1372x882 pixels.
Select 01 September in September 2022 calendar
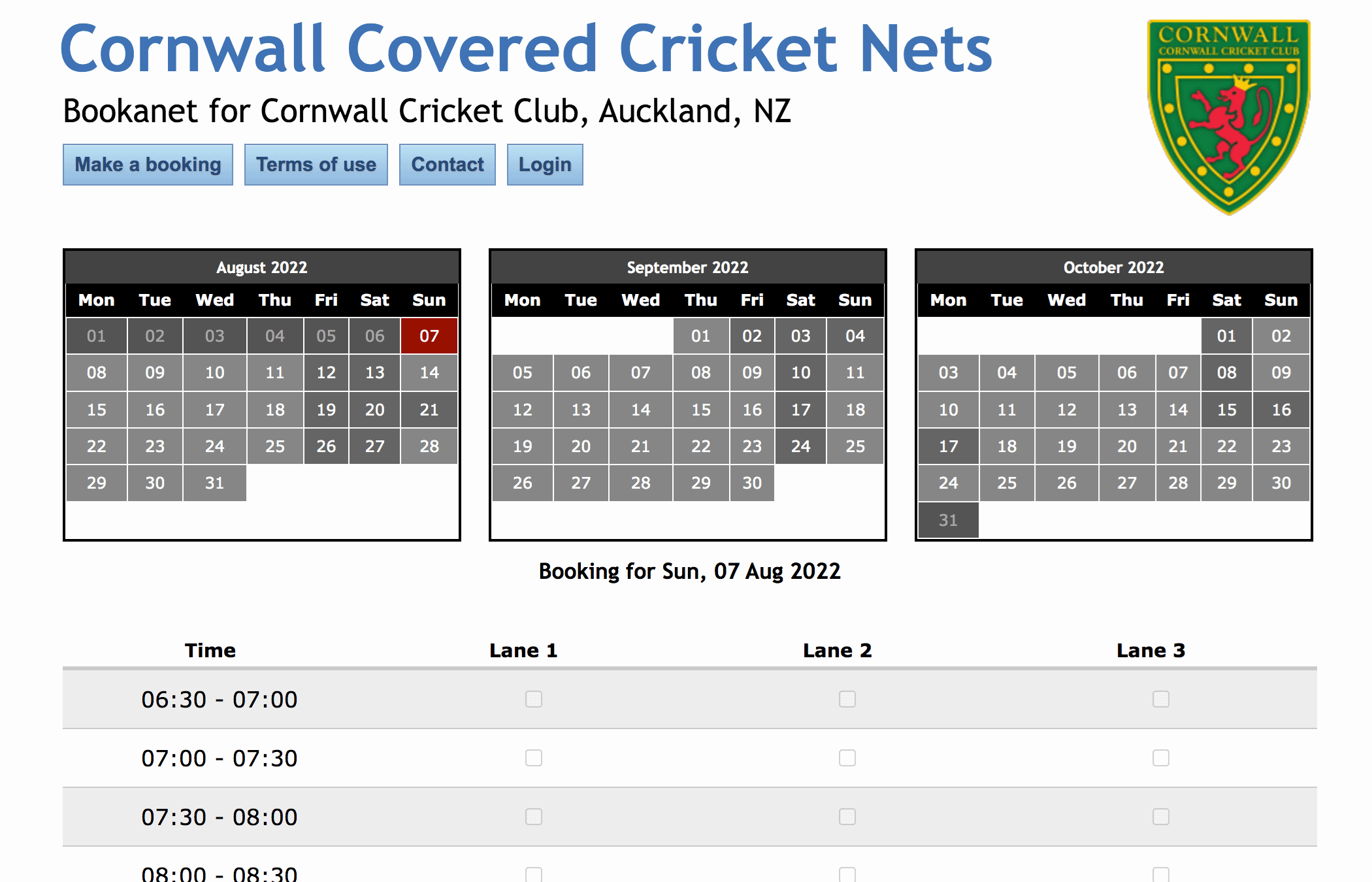pos(700,336)
